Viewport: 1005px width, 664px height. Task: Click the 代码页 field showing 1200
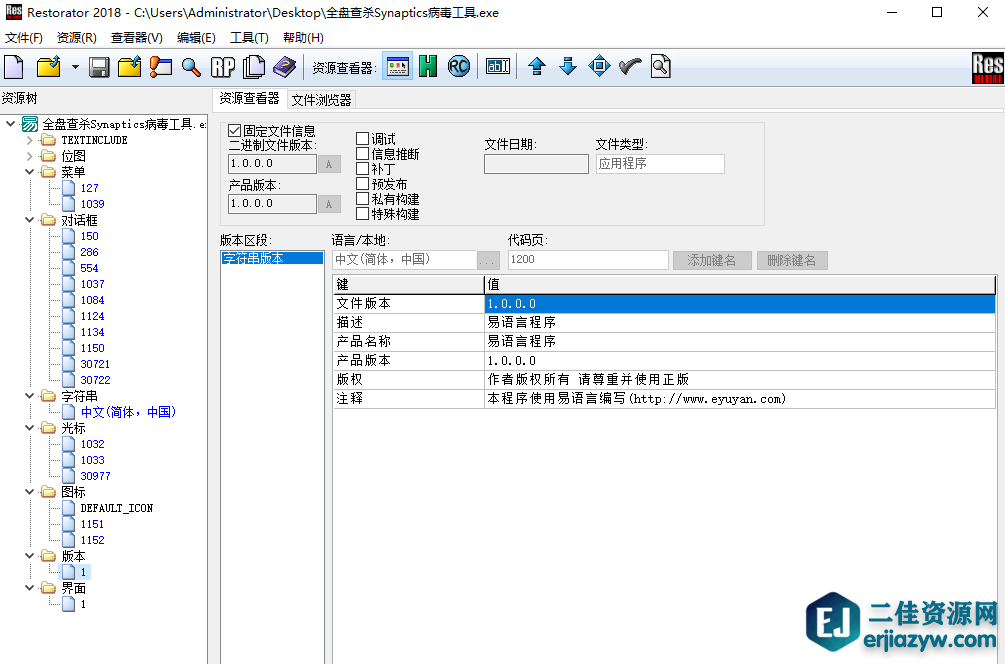point(588,260)
